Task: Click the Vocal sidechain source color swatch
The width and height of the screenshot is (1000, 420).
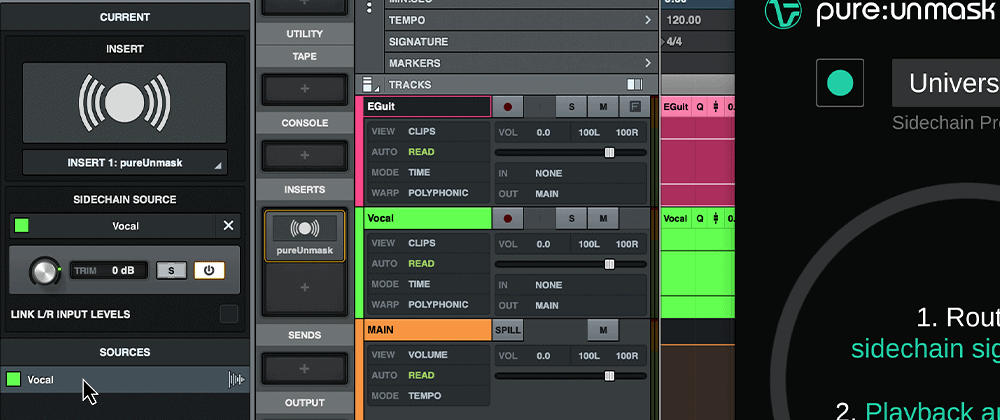Action: [x=22, y=226]
